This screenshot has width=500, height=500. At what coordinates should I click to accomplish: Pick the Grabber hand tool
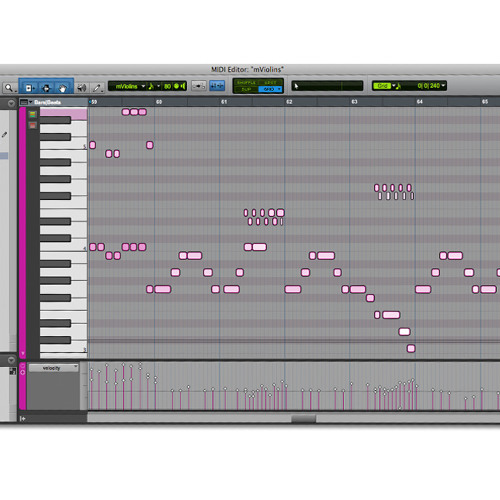[x=62, y=88]
